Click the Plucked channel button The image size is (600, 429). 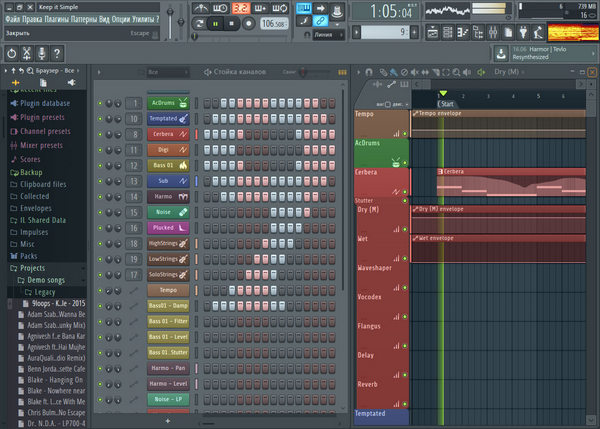tap(162, 227)
